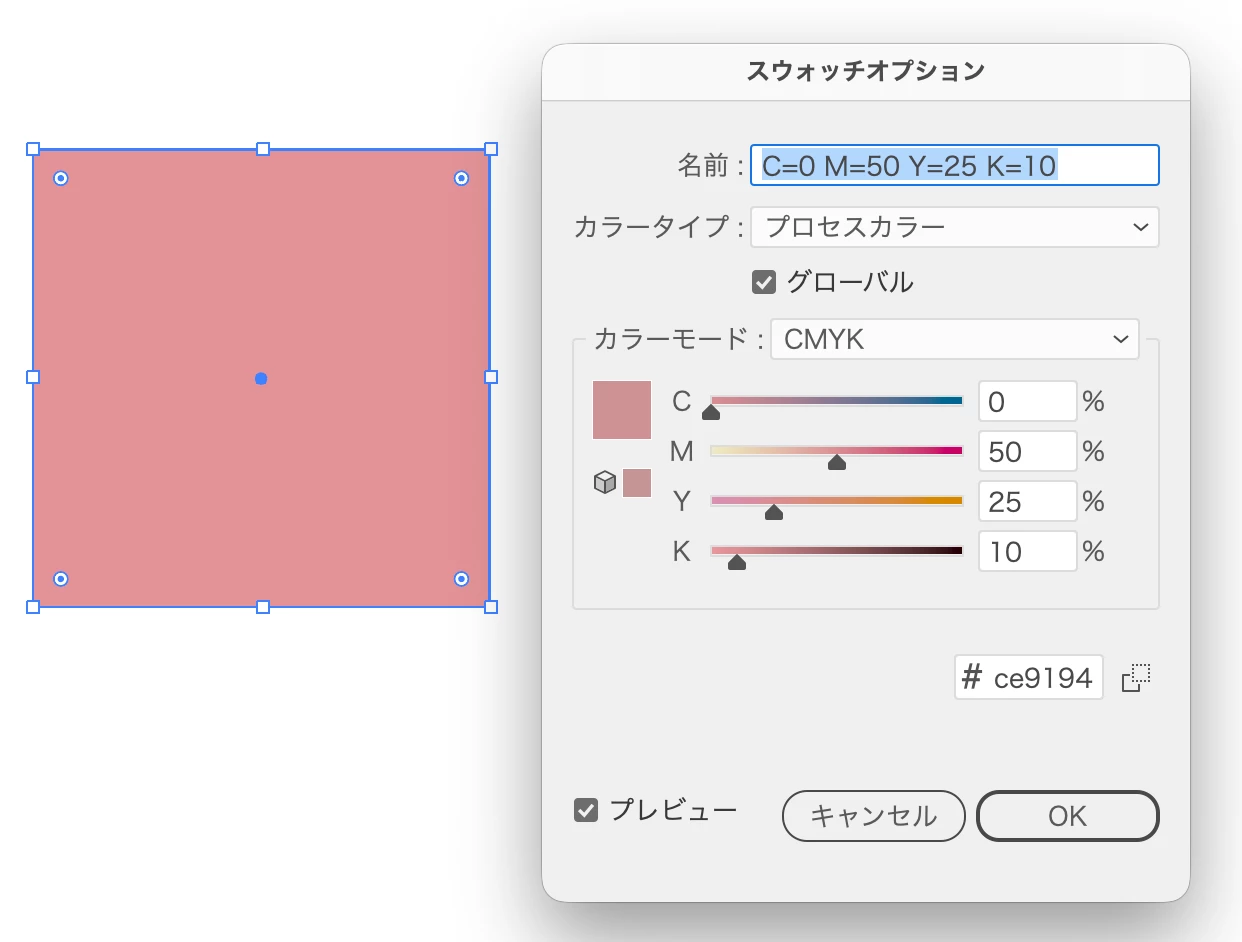
Task: Disable the プレビュー checkbox
Action: point(586,810)
